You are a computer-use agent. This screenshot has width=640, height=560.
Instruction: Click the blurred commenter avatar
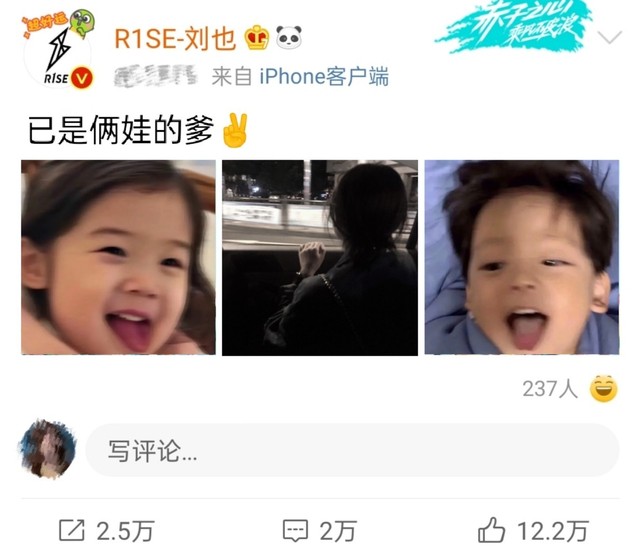point(47,449)
